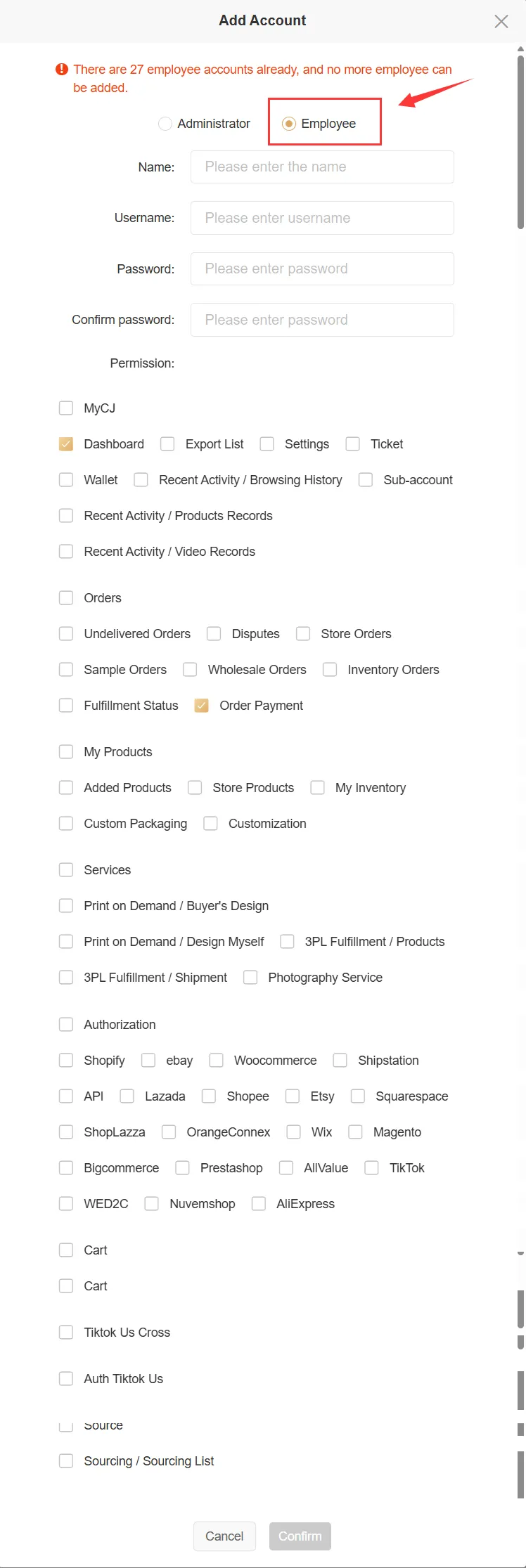This screenshot has width=526, height=1568.
Task: Click the dialog's vertical scrollbar
Action: click(520, 141)
